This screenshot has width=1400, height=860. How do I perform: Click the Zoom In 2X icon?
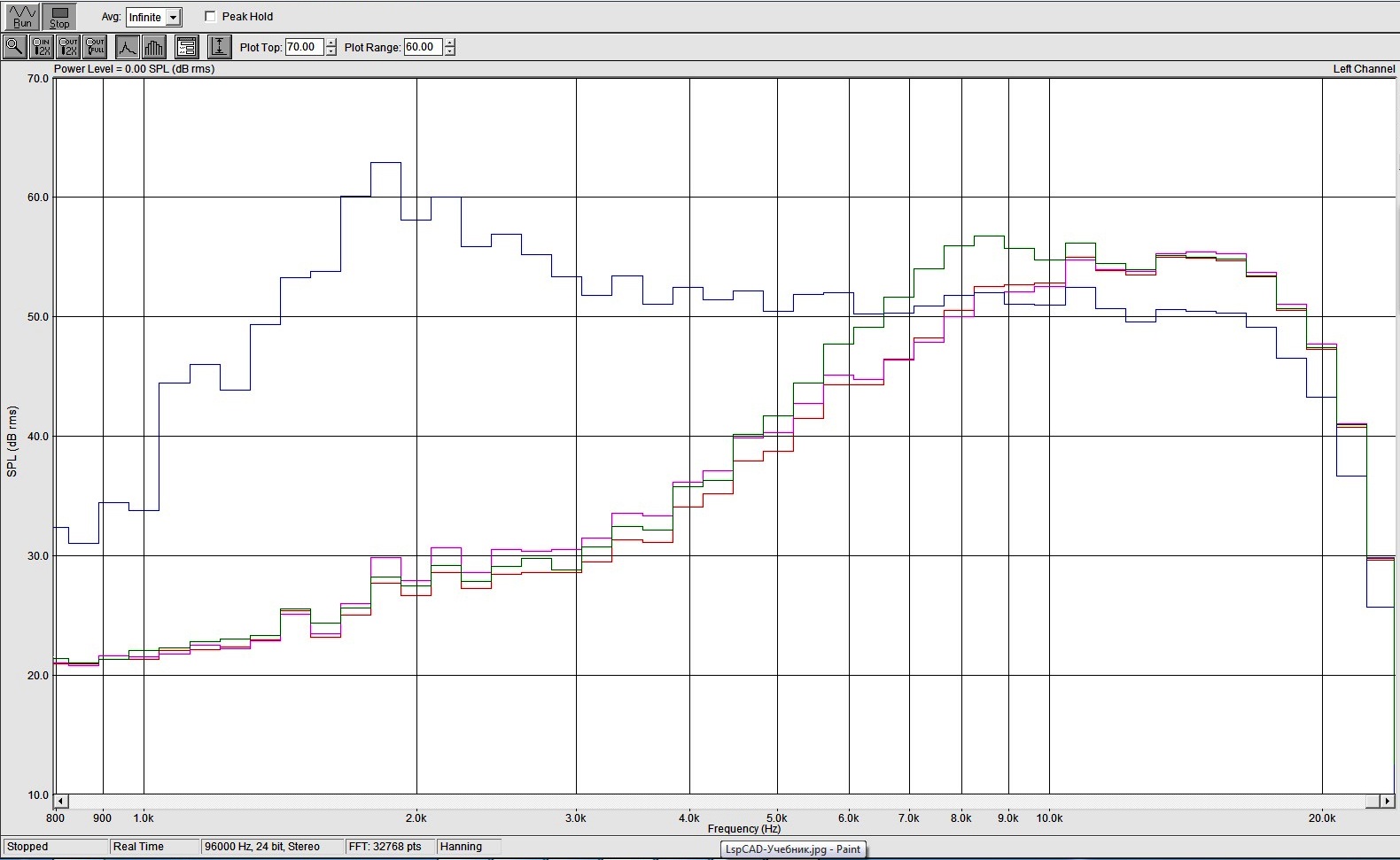click(x=42, y=46)
